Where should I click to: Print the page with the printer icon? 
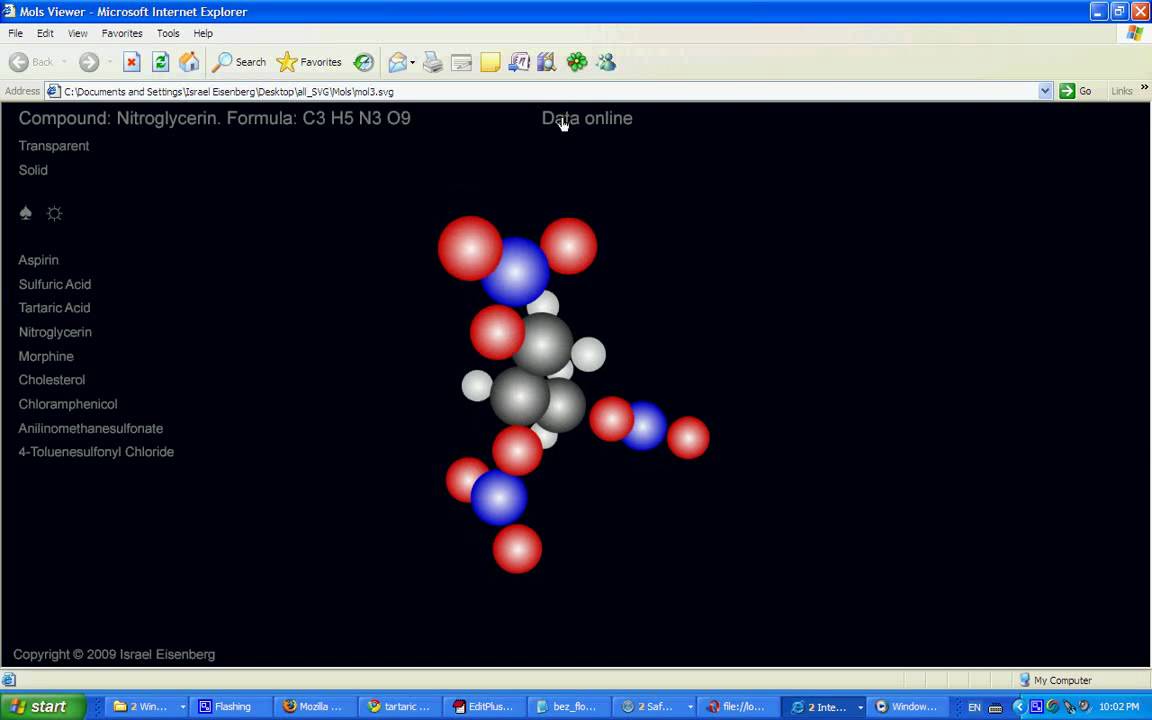click(433, 62)
